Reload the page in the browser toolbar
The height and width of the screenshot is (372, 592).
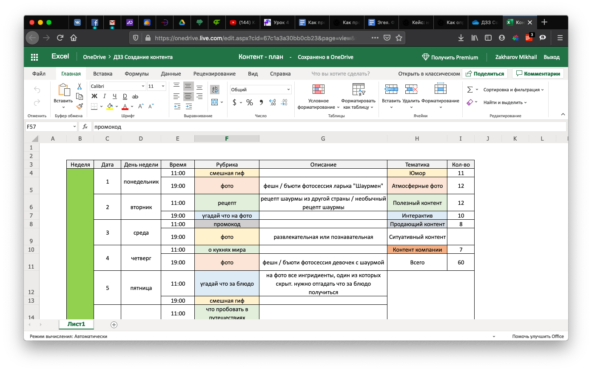click(x=60, y=38)
